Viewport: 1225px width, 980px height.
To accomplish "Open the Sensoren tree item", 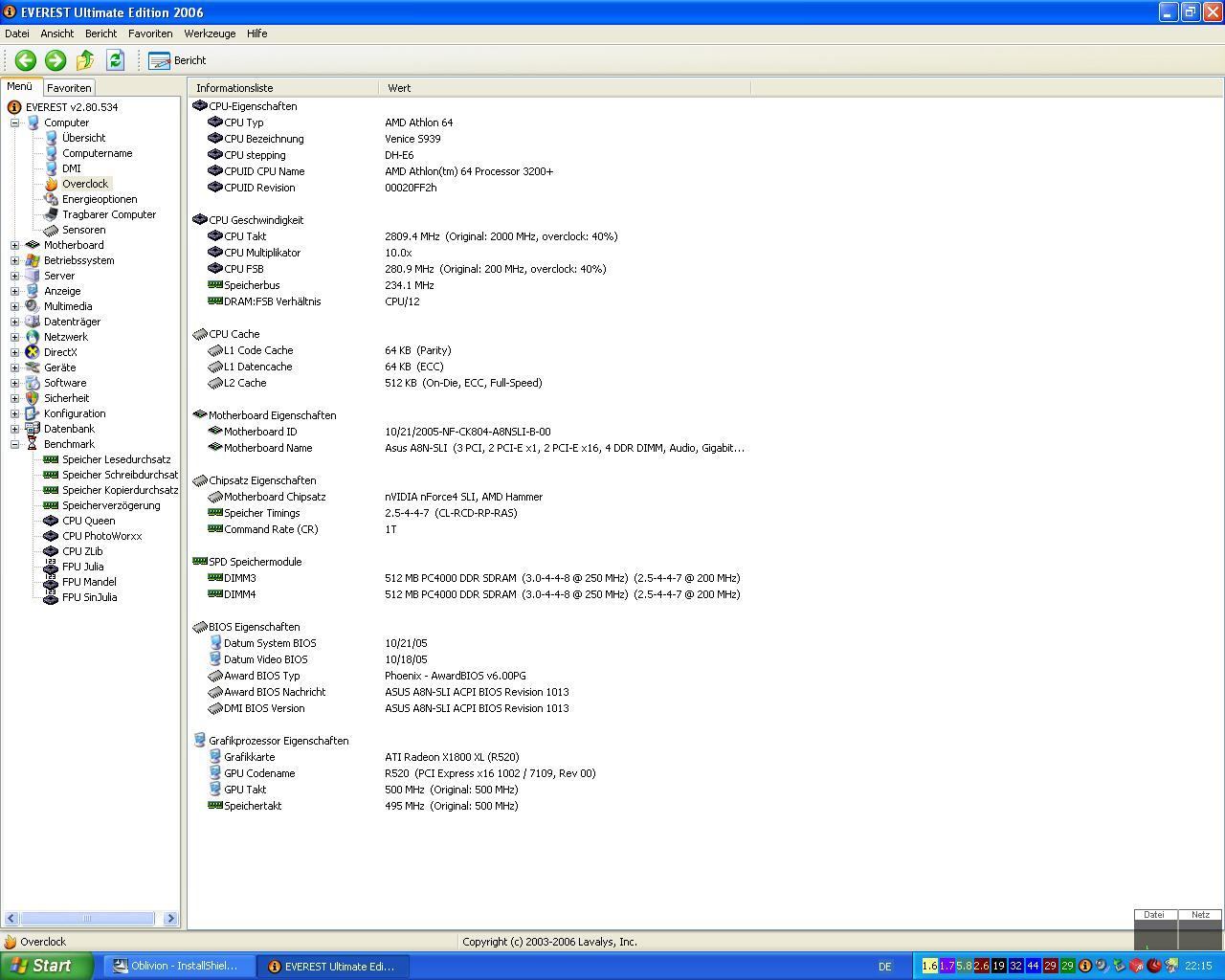I will click(x=84, y=230).
